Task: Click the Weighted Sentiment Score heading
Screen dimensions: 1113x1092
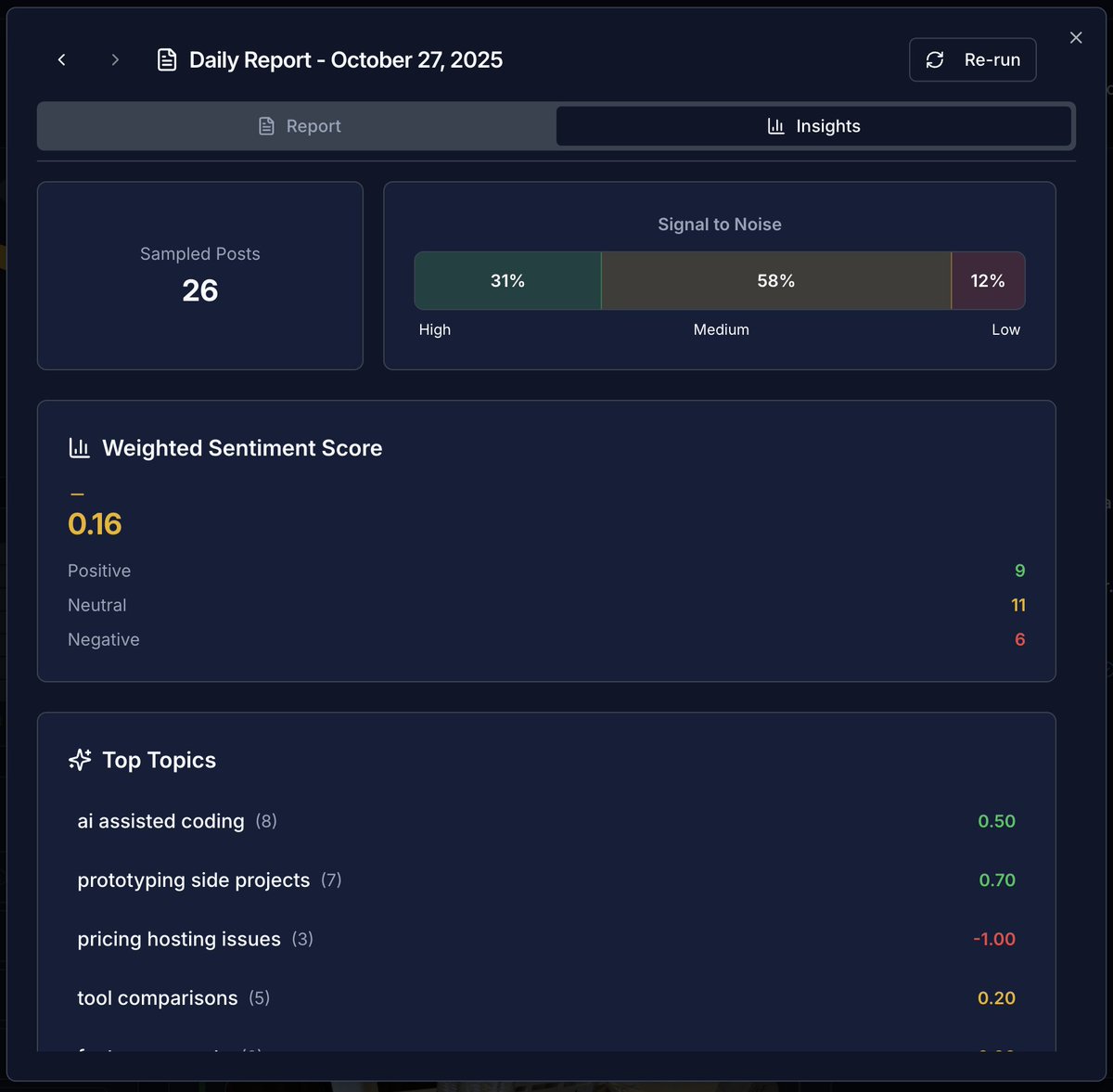Action: tap(242, 448)
